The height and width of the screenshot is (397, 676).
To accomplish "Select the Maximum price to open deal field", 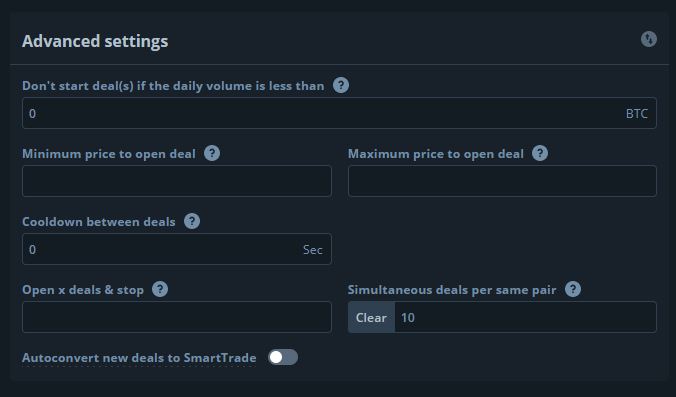I will click(502, 181).
